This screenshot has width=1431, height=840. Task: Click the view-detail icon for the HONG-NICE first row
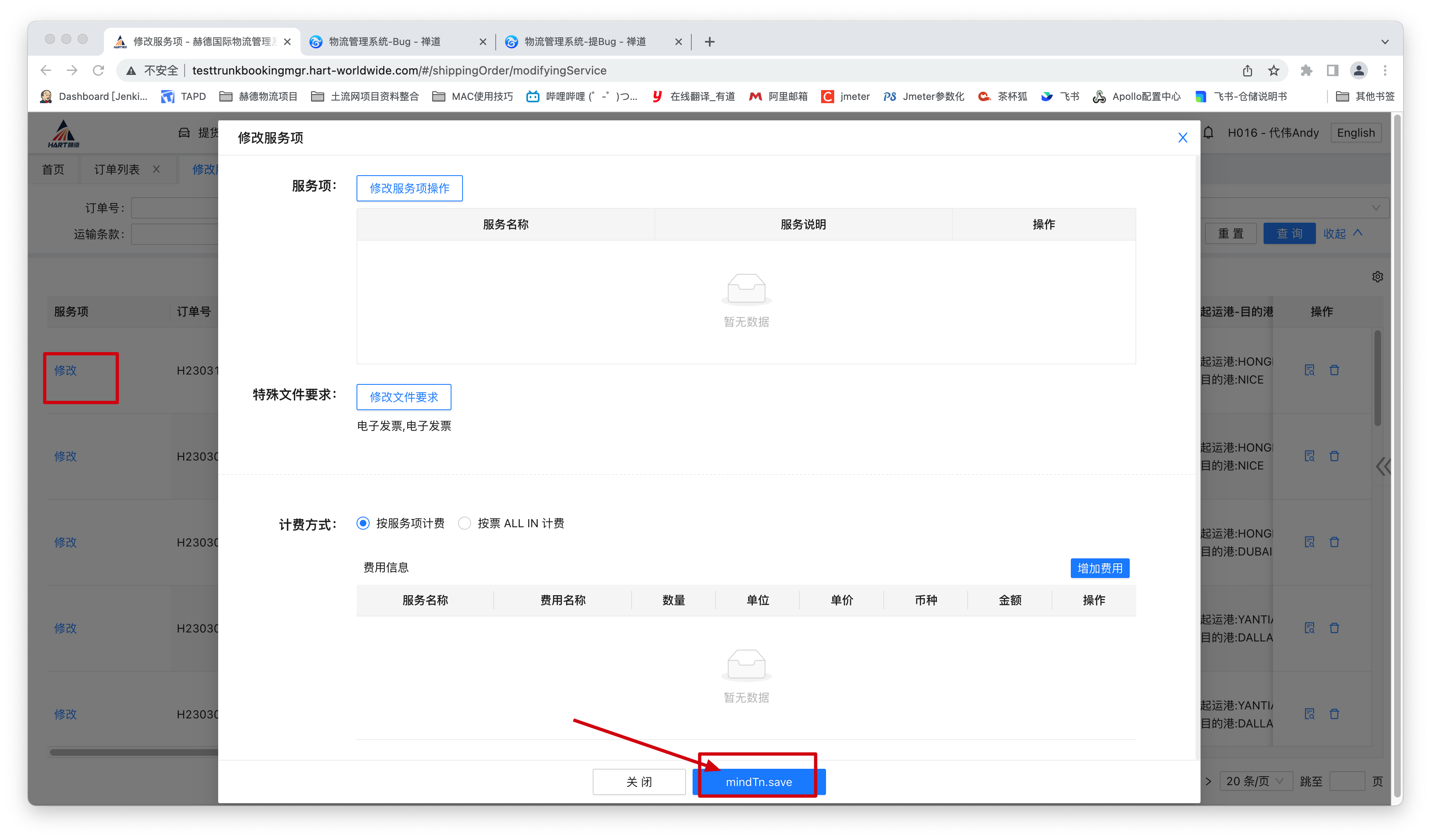pos(1309,370)
